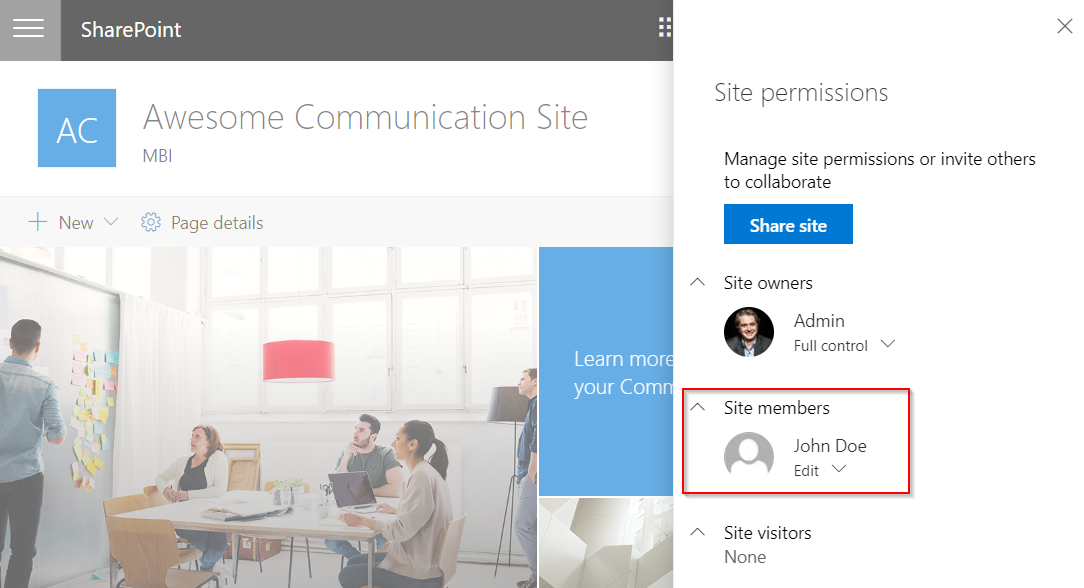The width and height of the screenshot is (1084, 588).
Task: Close the Site permissions panel
Action: click(1064, 27)
